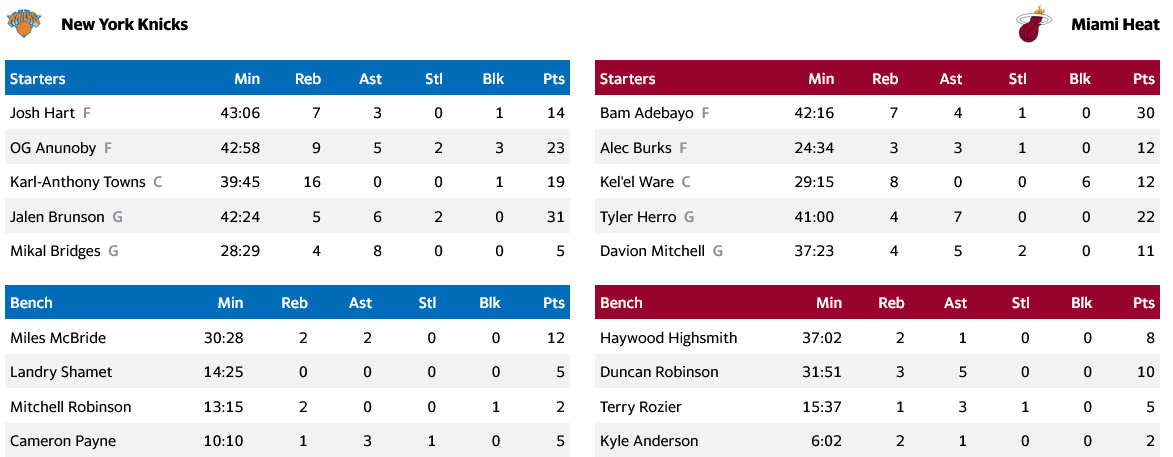Sort Heat starters by Blk column
This screenshot has width=1173, height=457.
click(x=1080, y=79)
